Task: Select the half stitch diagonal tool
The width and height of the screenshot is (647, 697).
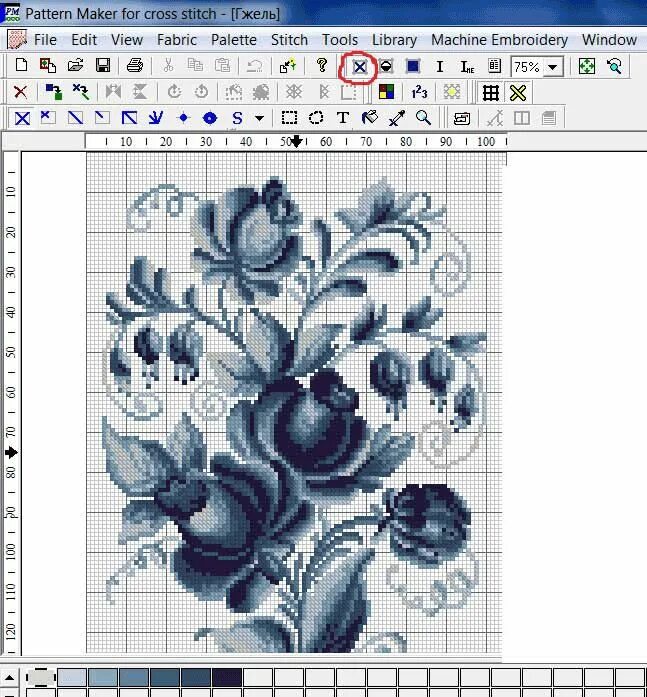Action: (75, 118)
